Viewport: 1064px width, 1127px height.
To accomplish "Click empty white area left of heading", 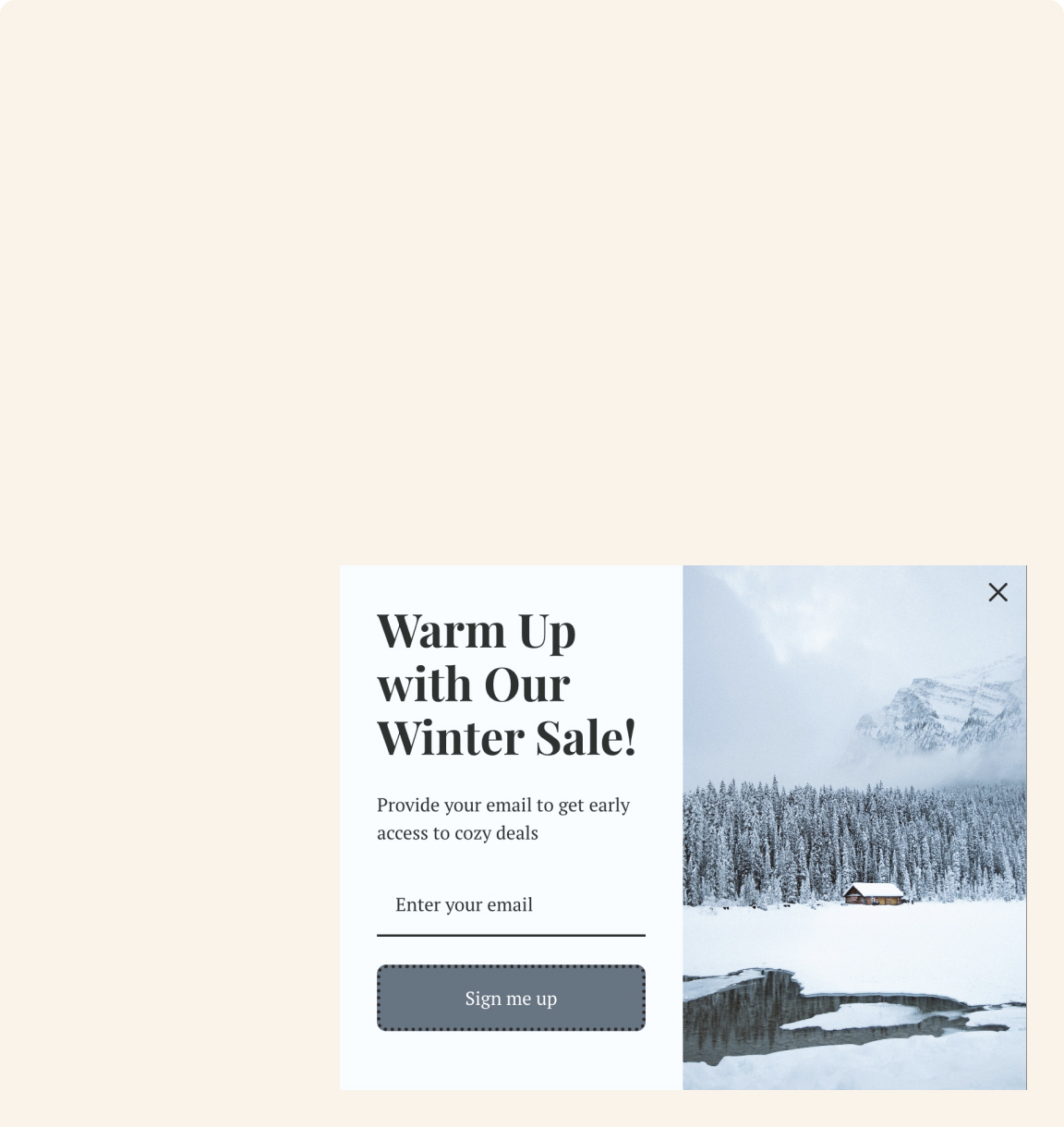I will [x=357, y=684].
